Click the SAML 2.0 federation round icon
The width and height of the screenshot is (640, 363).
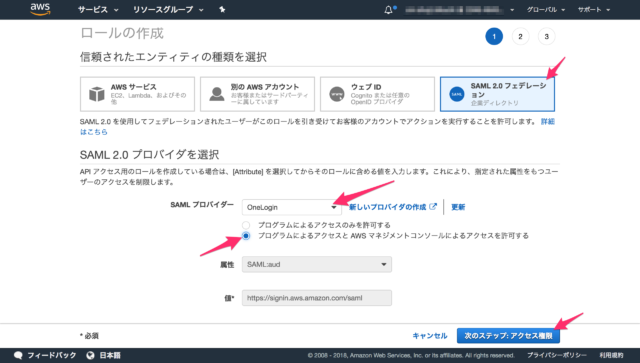[x=457, y=94]
